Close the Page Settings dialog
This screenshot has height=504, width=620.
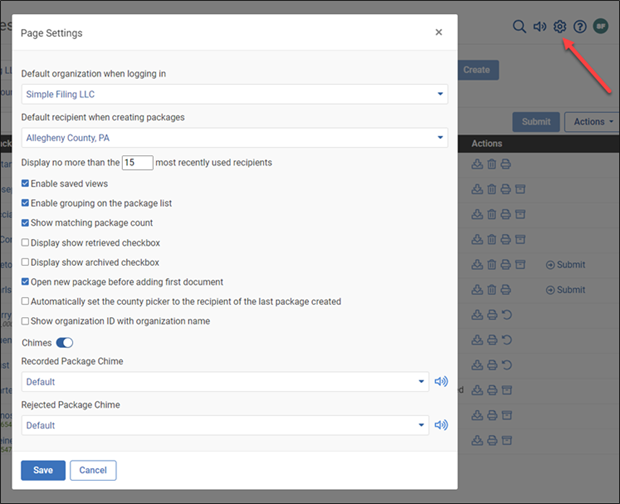[439, 32]
